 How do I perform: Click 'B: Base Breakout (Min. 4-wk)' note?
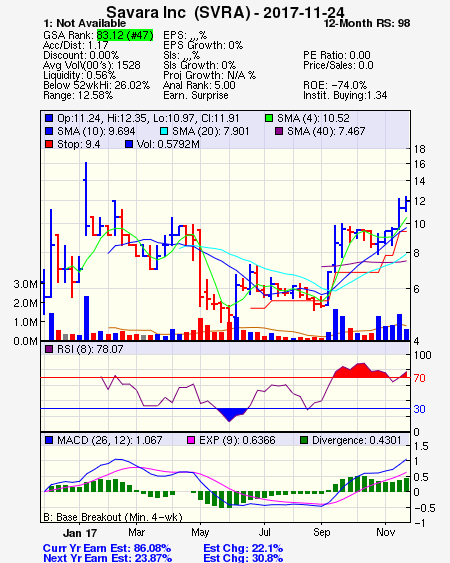coord(113,517)
